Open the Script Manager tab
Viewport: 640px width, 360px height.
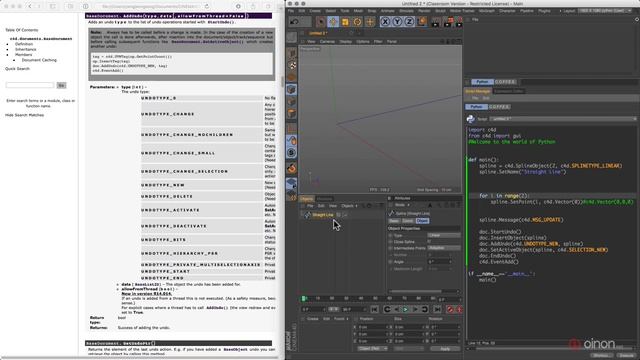[x=478, y=91]
